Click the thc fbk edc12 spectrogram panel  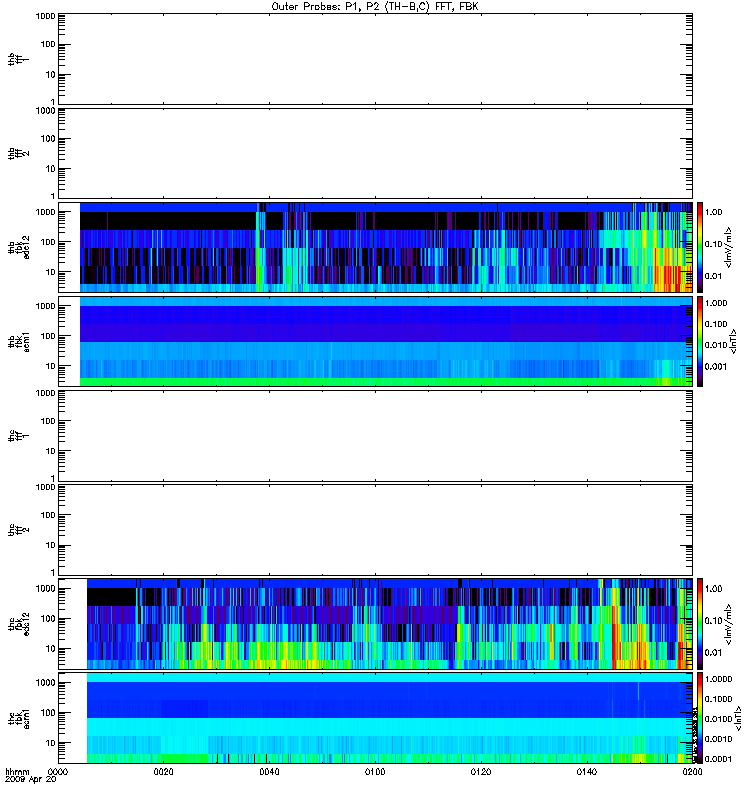(375, 624)
